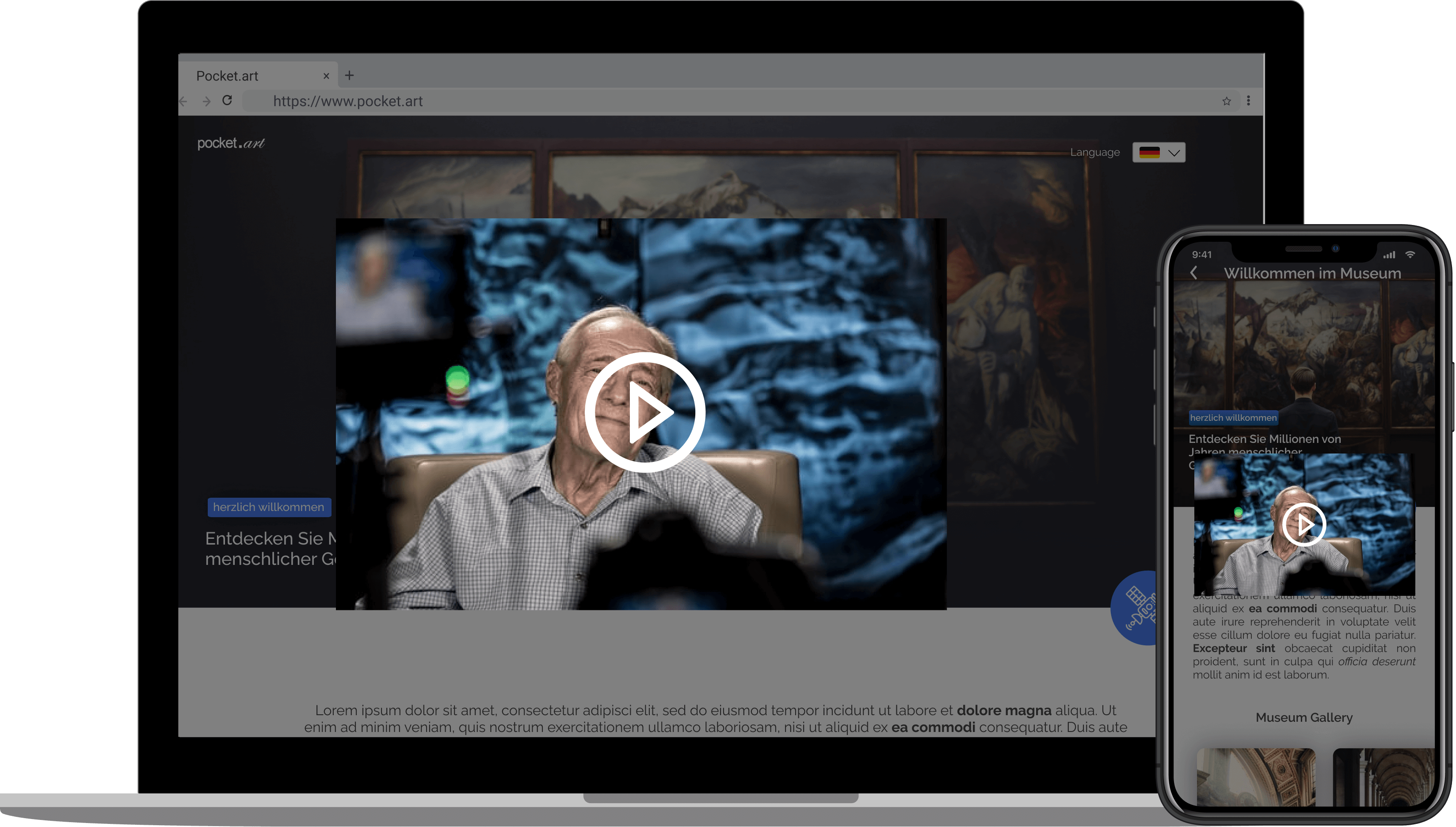Play the video on the phone screen

[x=1304, y=524]
